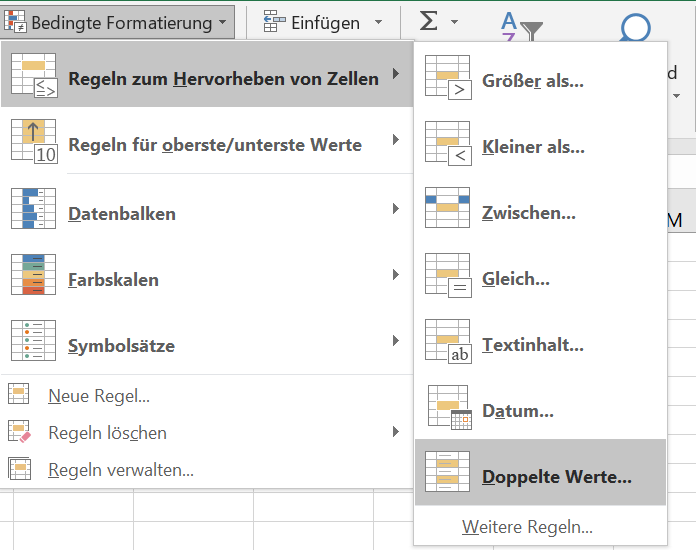The width and height of the screenshot is (696, 550).
Task: Select the Datenbalken icon
Action: point(33,208)
